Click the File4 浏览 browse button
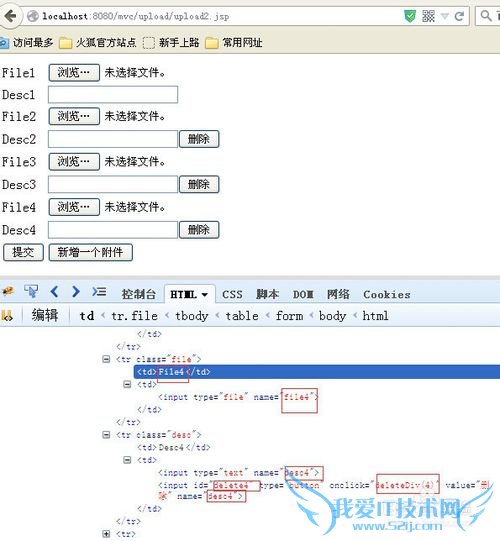The height and width of the screenshot is (541, 500). click(74, 207)
